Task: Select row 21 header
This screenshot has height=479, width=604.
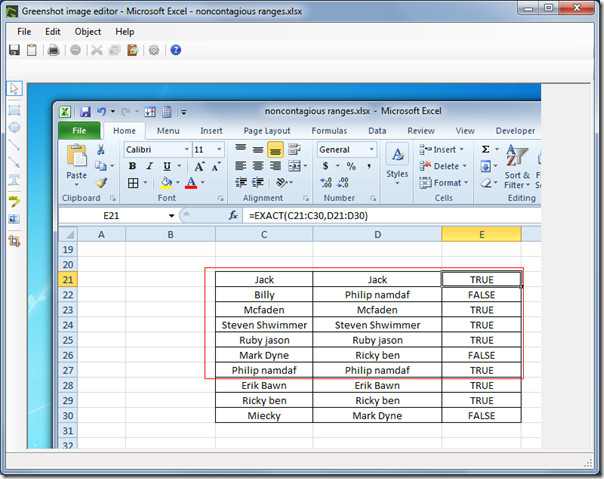Action: point(68,279)
